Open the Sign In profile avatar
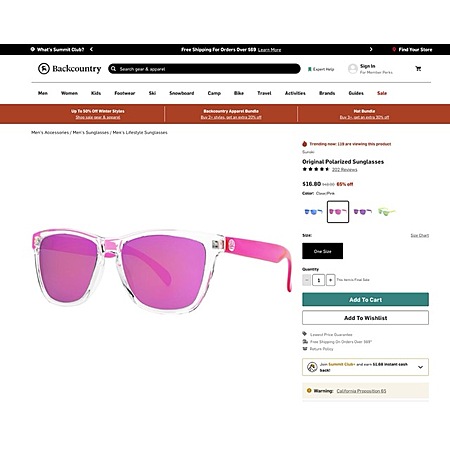 353,69
